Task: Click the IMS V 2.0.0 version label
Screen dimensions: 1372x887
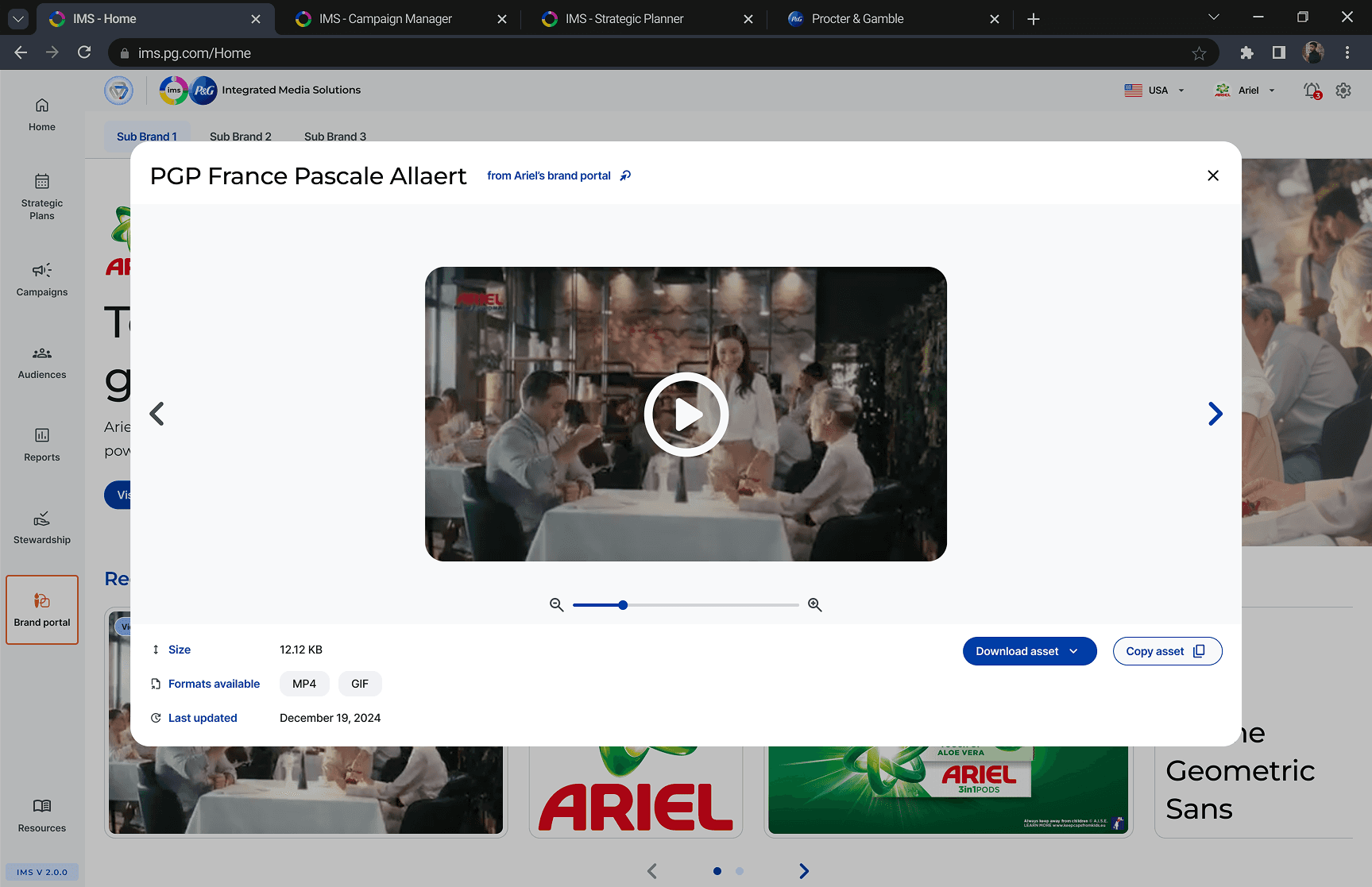Action: [42, 872]
